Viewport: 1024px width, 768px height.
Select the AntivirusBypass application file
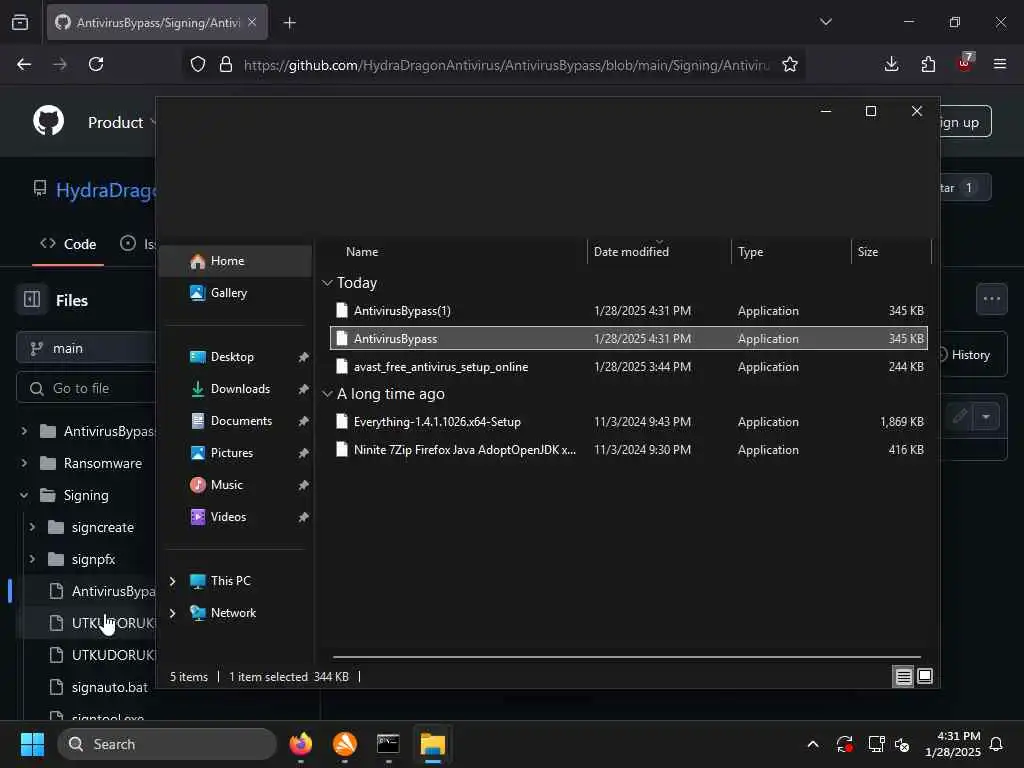tap(629, 339)
